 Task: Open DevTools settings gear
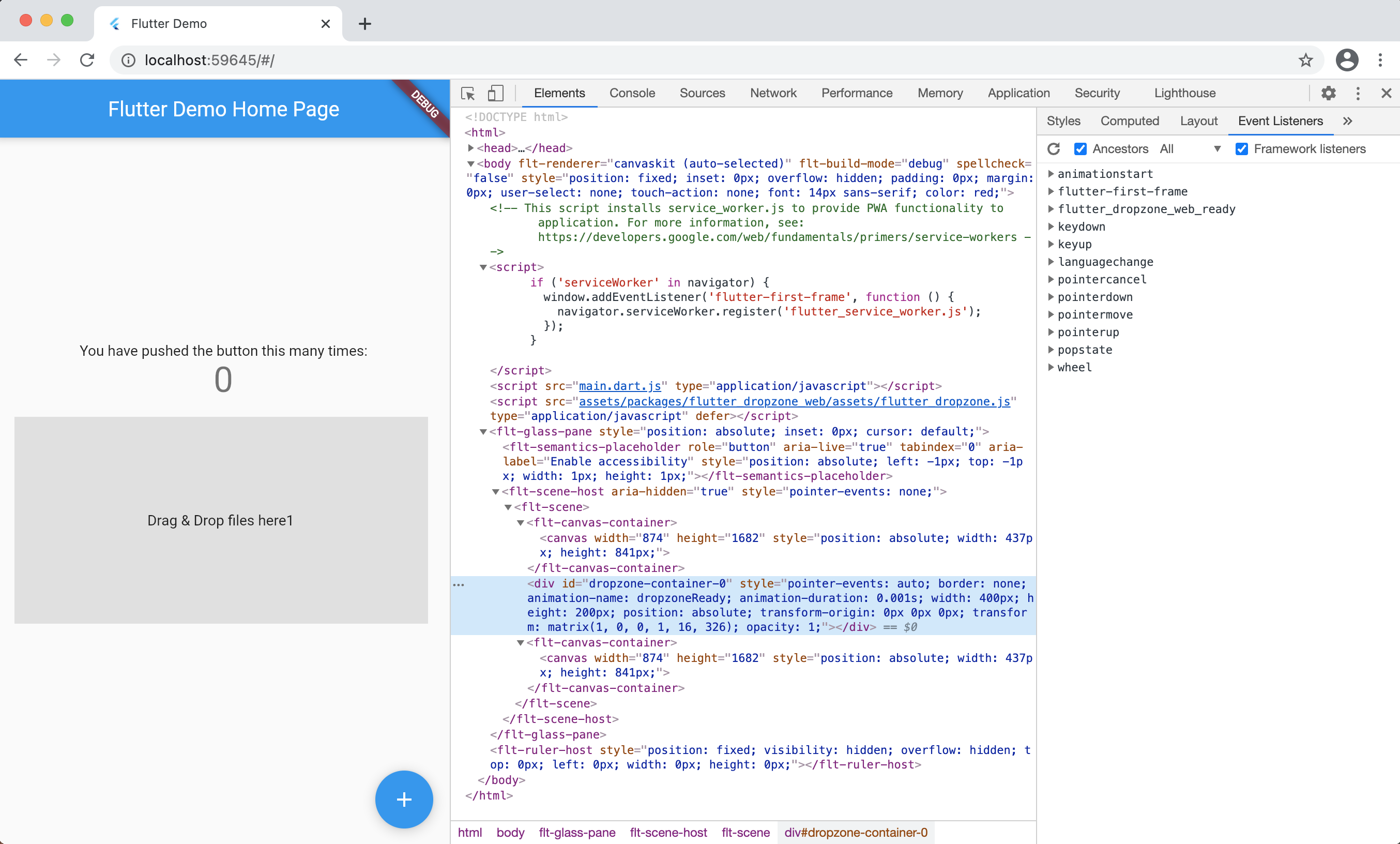click(1329, 93)
